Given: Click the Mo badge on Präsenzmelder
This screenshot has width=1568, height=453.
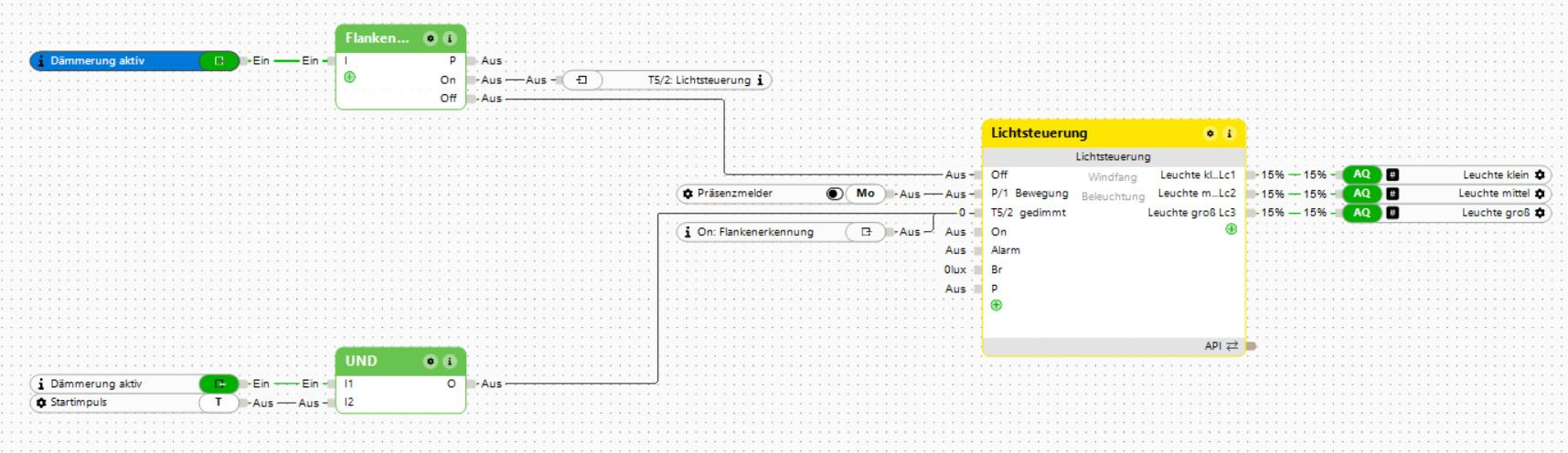Looking at the screenshot, I should [866, 194].
